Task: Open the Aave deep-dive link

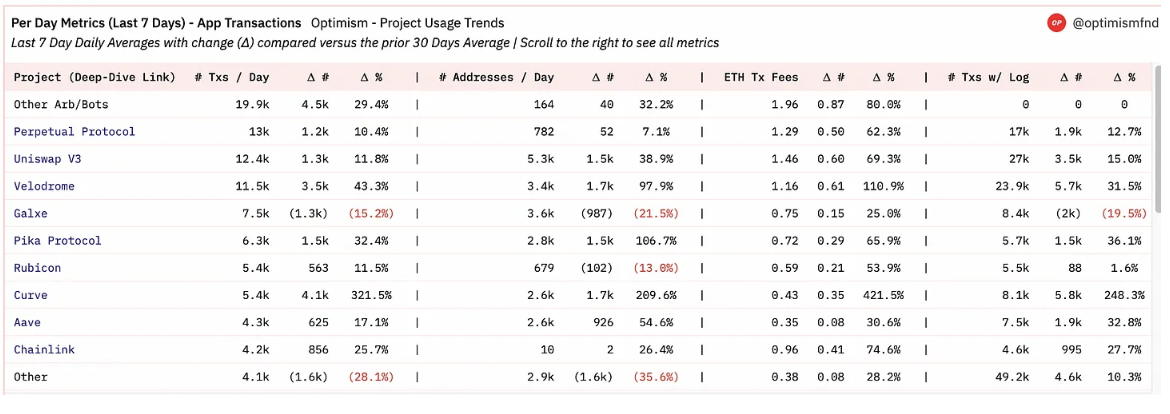Action: [x=27, y=322]
